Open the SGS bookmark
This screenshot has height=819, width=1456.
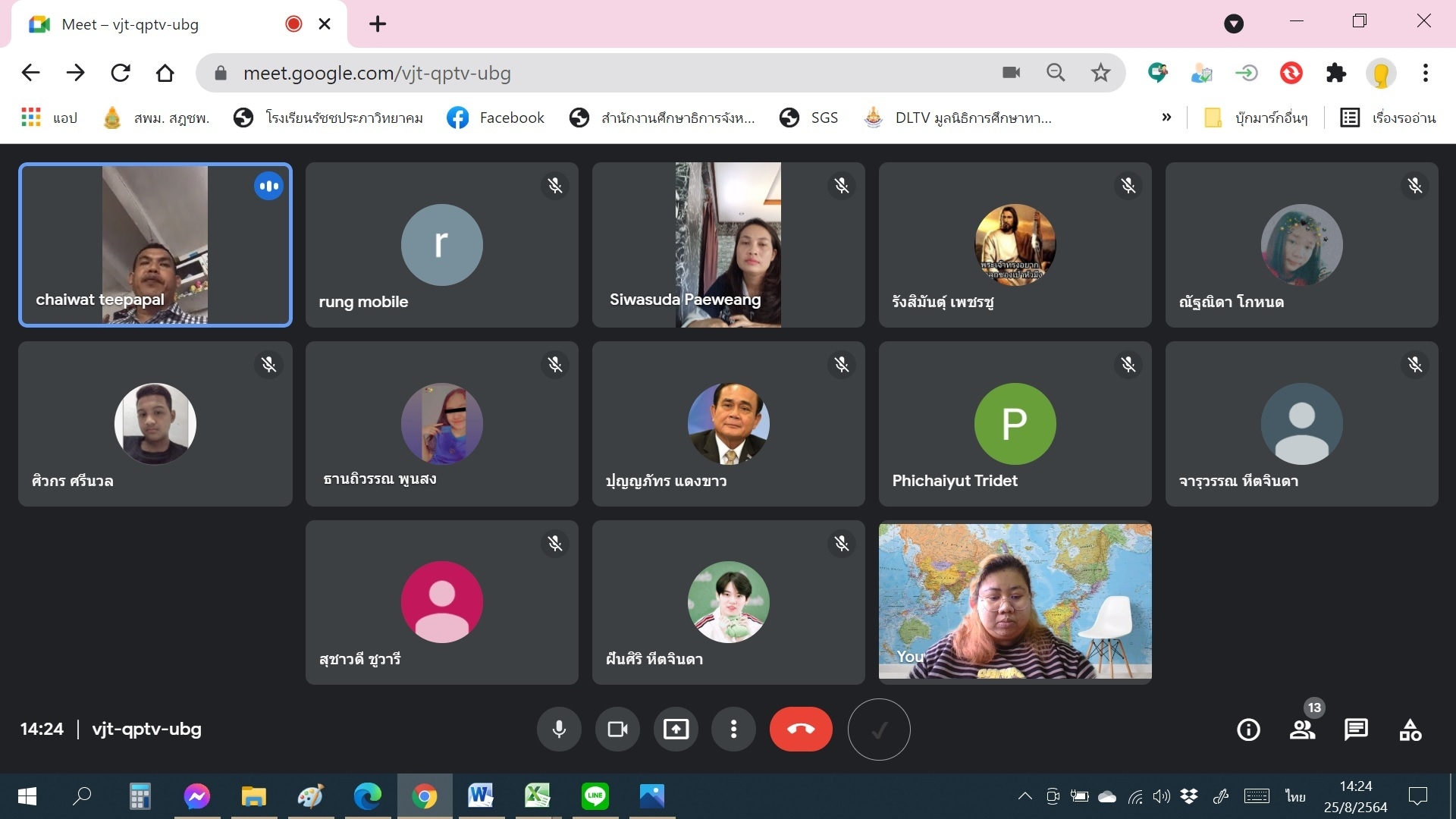(x=808, y=118)
